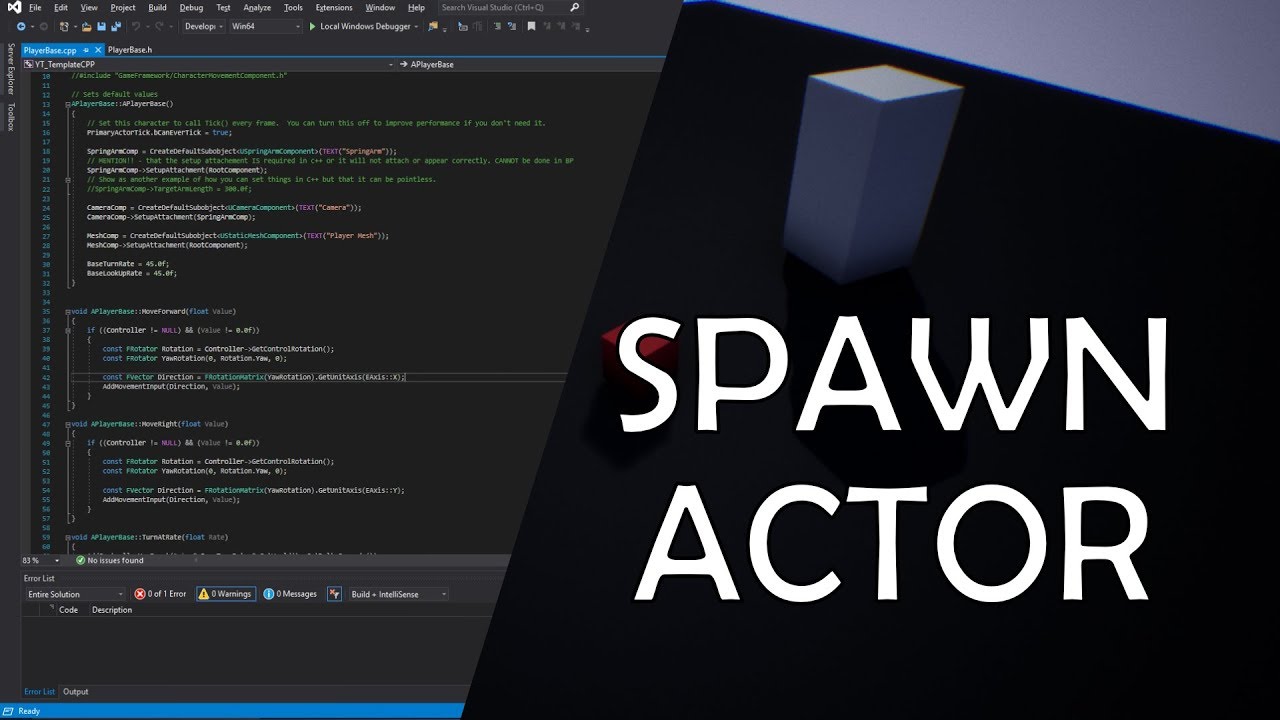The image size is (1280, 720).
Task: Open the APlayerBase class navigation dropdown
Action: pyautogui.click(x=530, y=64)
